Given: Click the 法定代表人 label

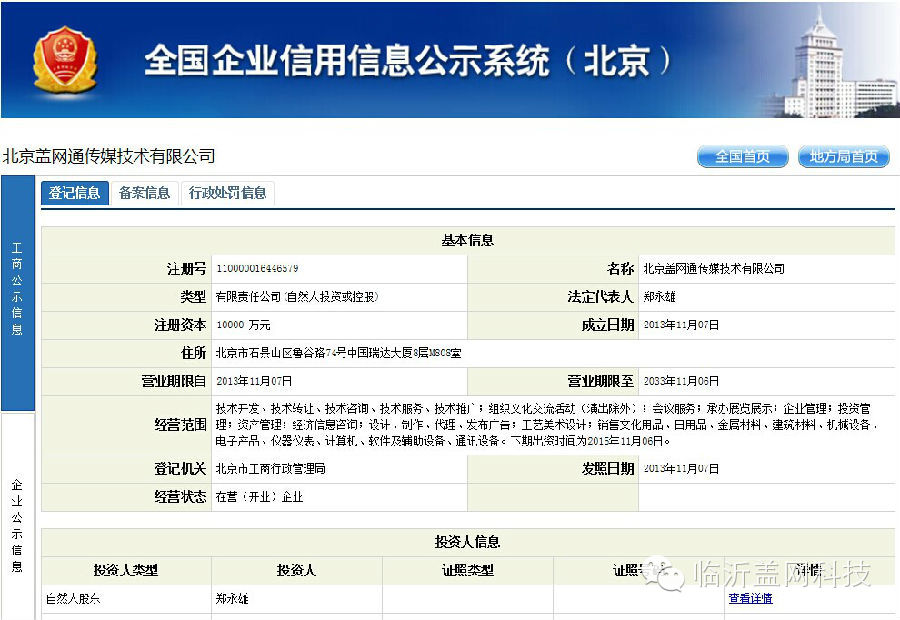Looking at the screenshot, I should (x=600, y=296).
